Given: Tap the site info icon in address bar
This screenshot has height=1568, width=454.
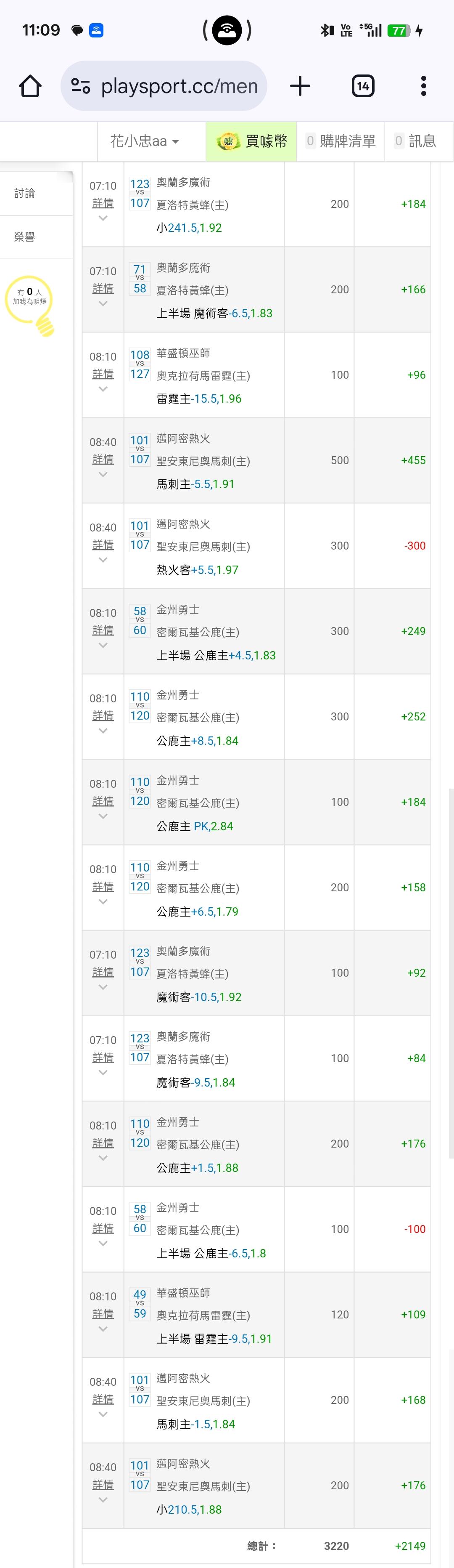Looking at the screenshot, I should [x=81, y=86].
